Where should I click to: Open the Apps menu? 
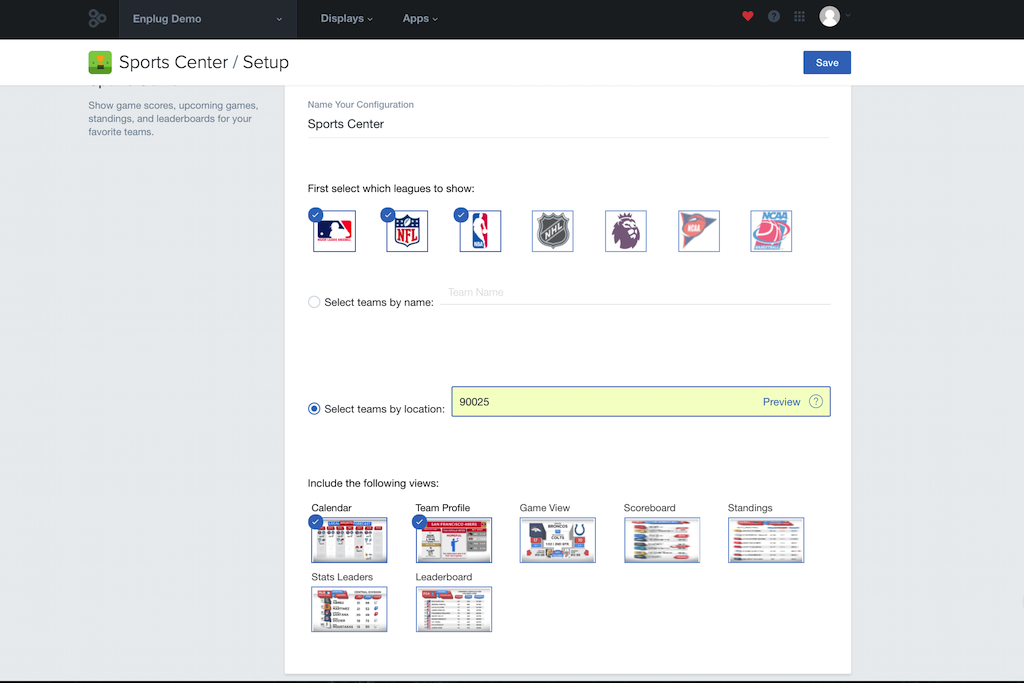click(420, 18)
